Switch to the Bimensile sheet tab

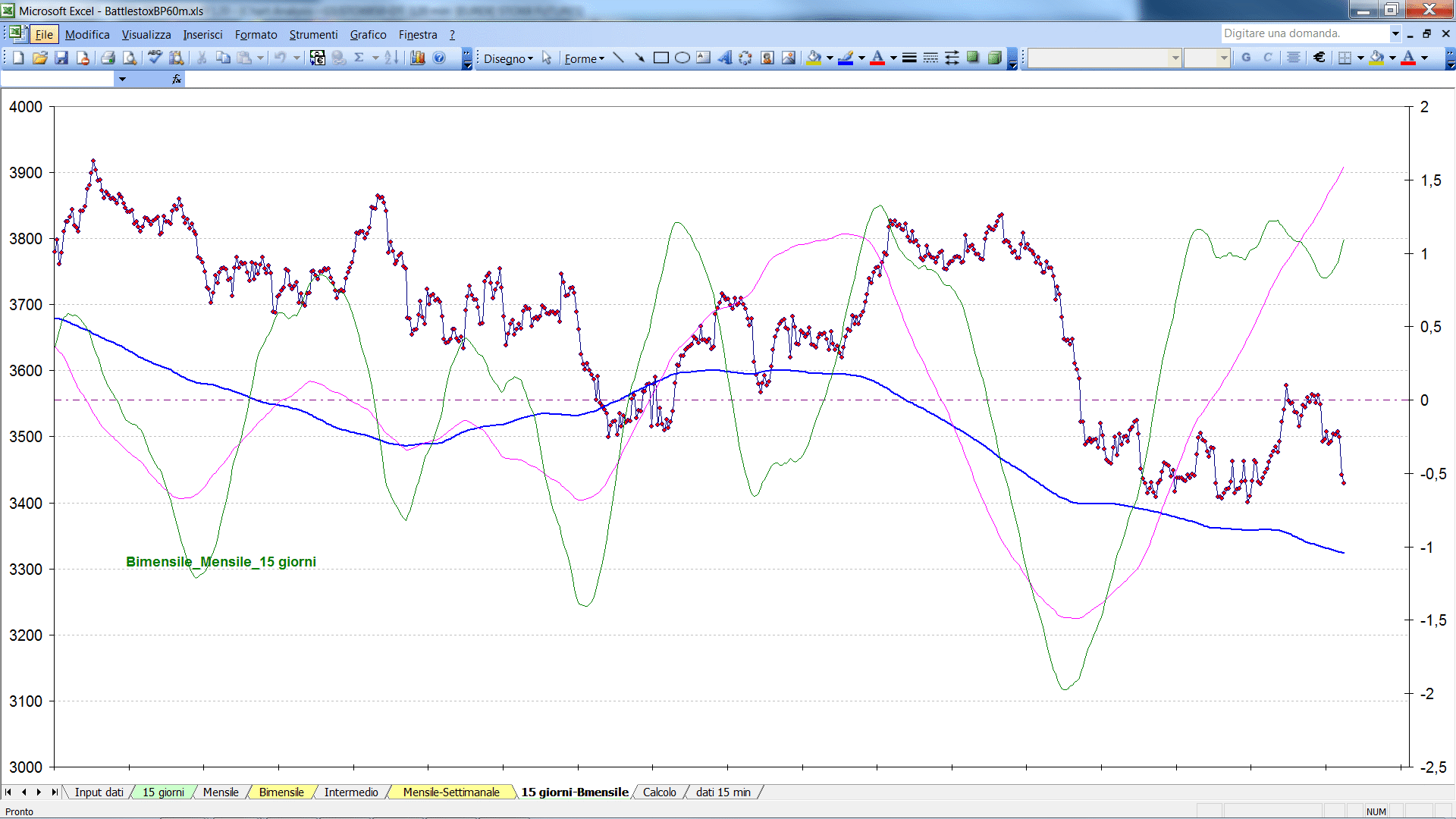[281, 792]
